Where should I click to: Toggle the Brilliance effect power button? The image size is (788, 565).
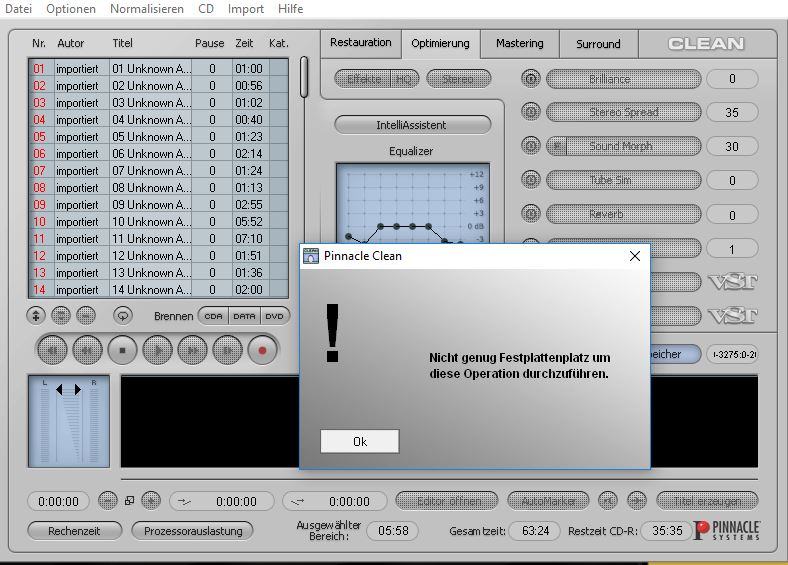(531, 78)
